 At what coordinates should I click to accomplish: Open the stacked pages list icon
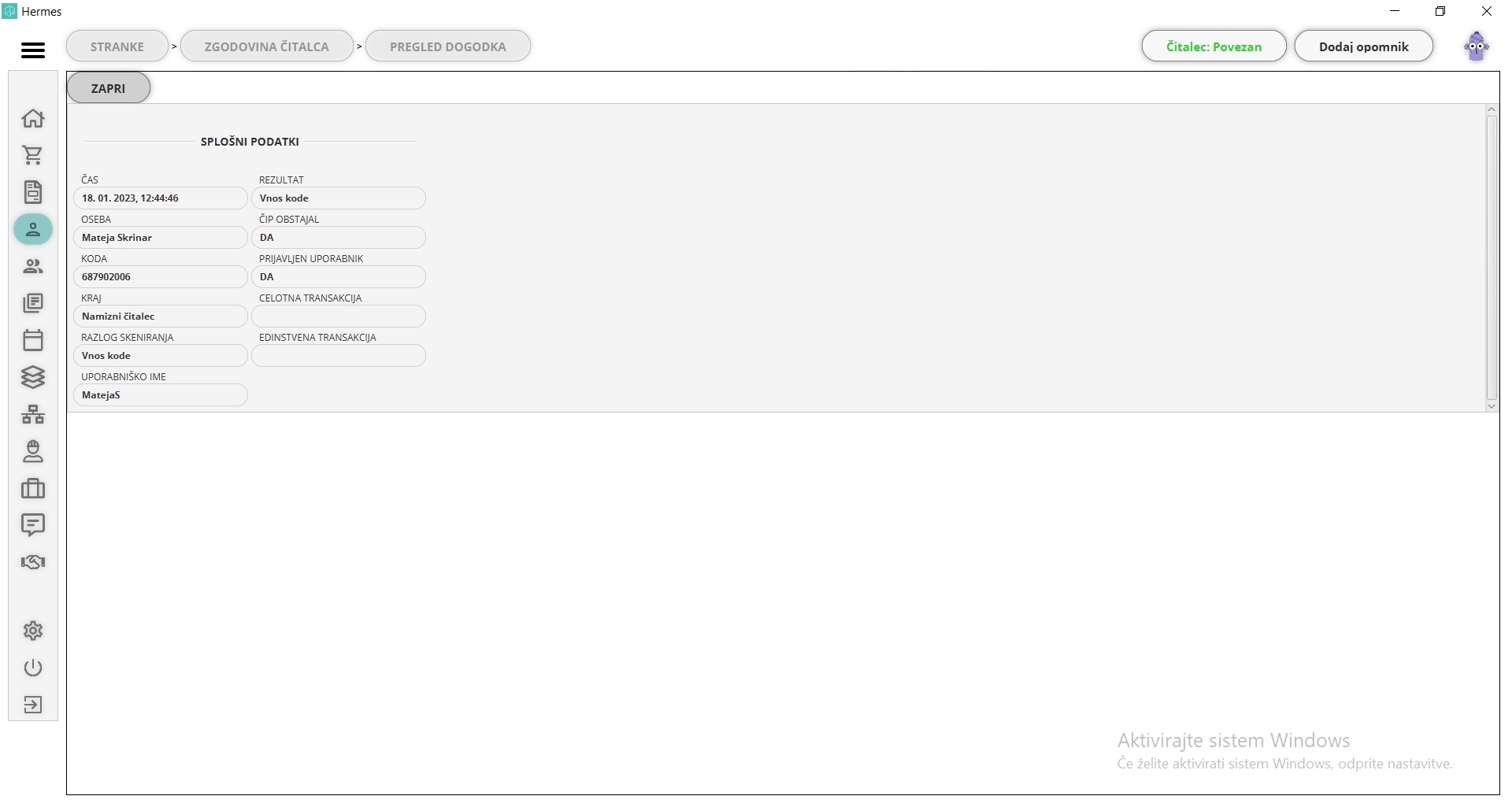click(33, 303)
